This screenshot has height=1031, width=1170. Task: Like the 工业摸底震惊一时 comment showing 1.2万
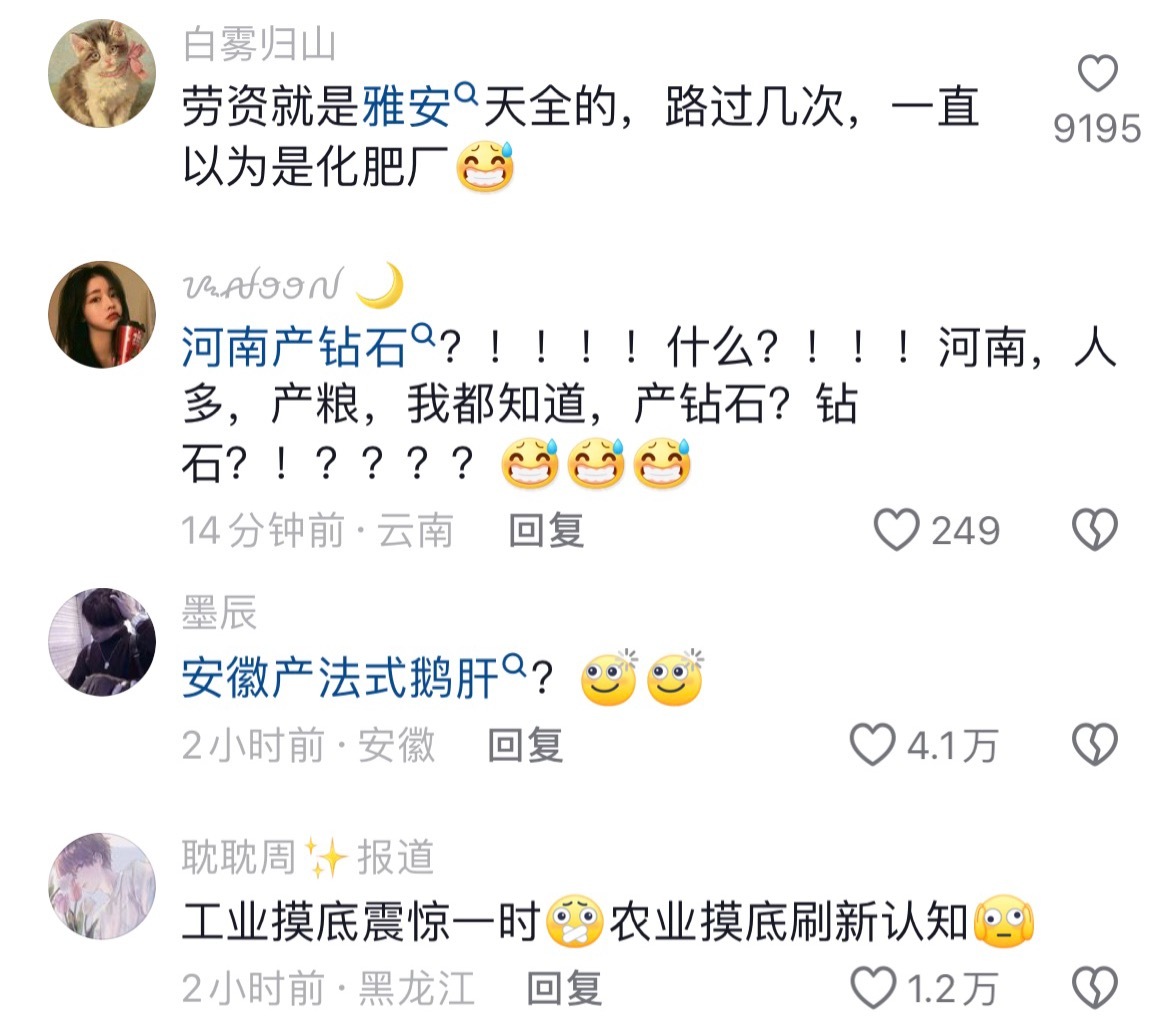[873, 988]
